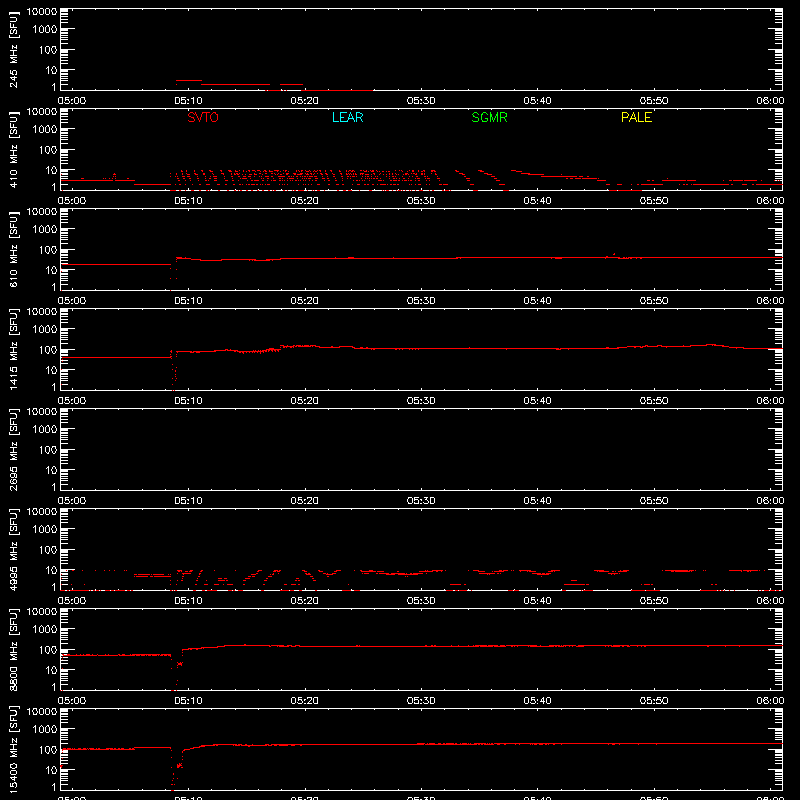The height and width of the screenshot is (800, 800).
Task: Click 06:00 time label under 245 MHz plot
Action: [770, 101]
